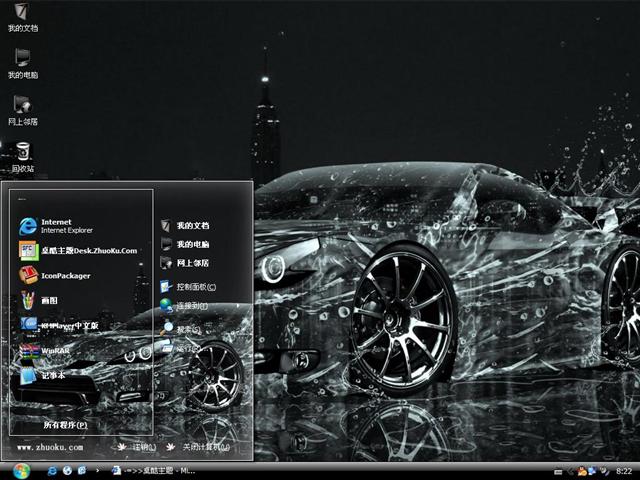This screenshot has width=640, height=480.
Task: Click 网上邻居 desktop shortcut
Action: 22,110
